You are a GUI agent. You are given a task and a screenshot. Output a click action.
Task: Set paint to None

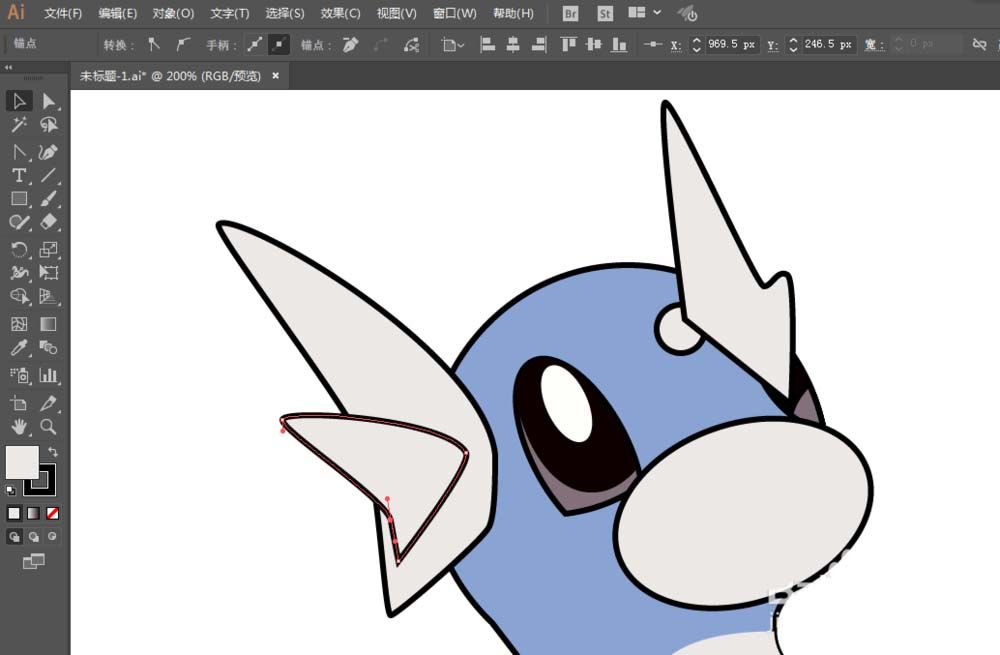click(52, 513)
